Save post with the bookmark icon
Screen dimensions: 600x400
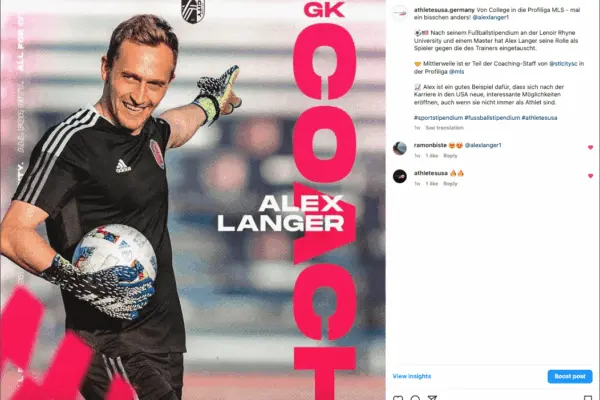(588, 398)
